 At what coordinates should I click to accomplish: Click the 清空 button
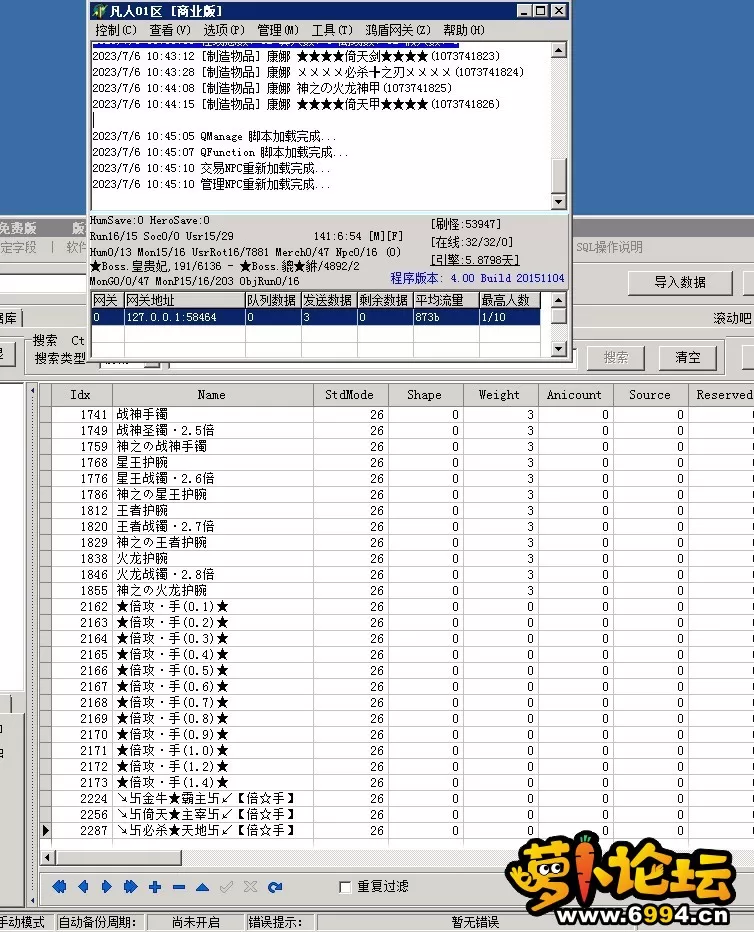tap(688, 357)
